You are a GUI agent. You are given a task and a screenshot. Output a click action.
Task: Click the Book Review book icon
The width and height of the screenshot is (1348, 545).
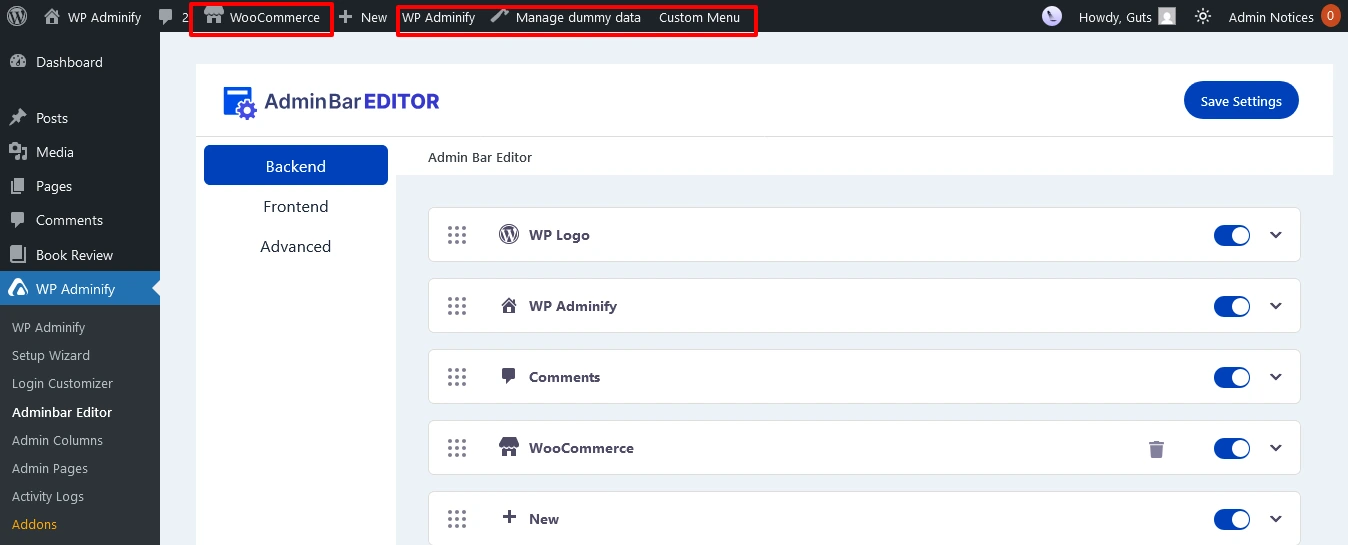[18, 254]
